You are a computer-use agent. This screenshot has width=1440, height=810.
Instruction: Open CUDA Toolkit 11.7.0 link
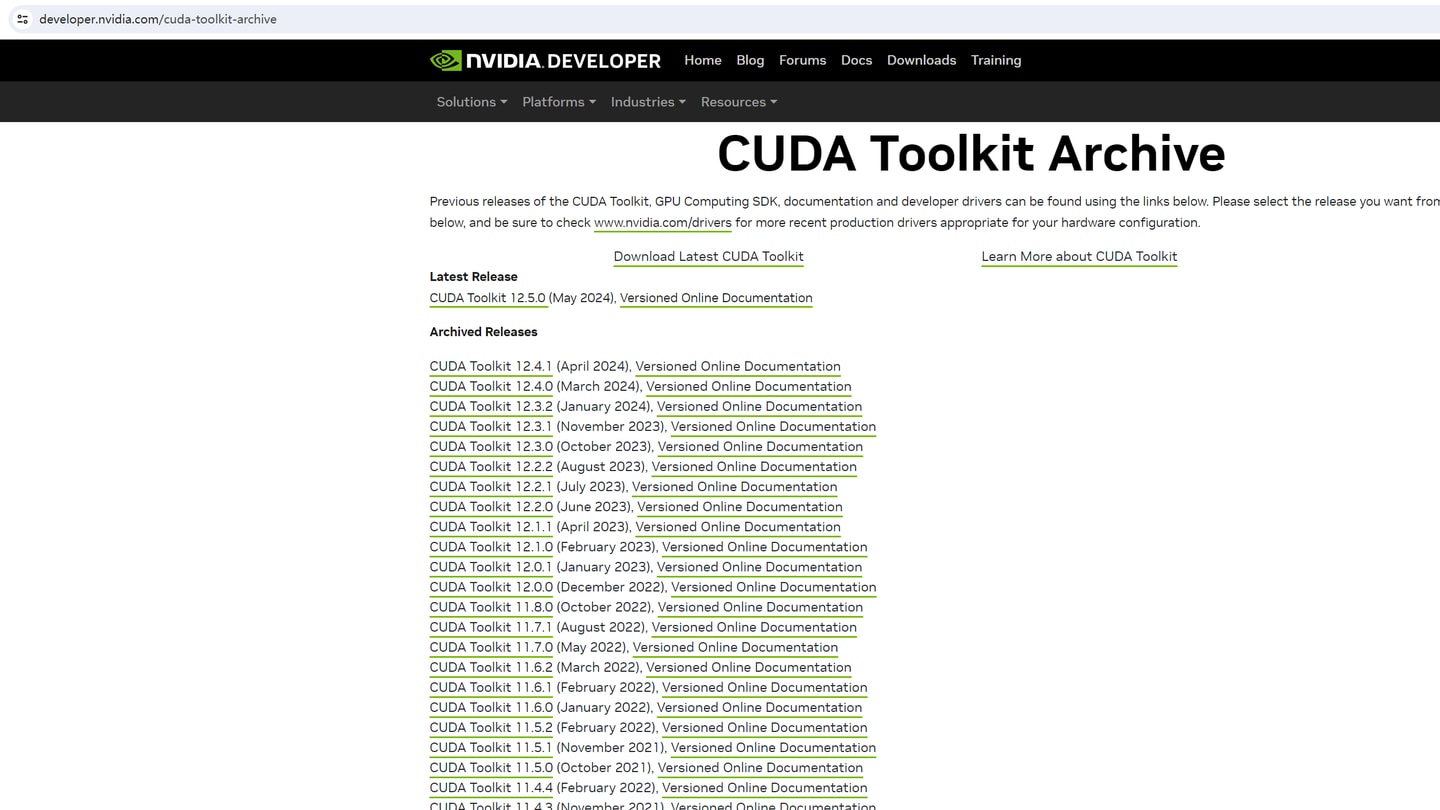click(491, 646)
